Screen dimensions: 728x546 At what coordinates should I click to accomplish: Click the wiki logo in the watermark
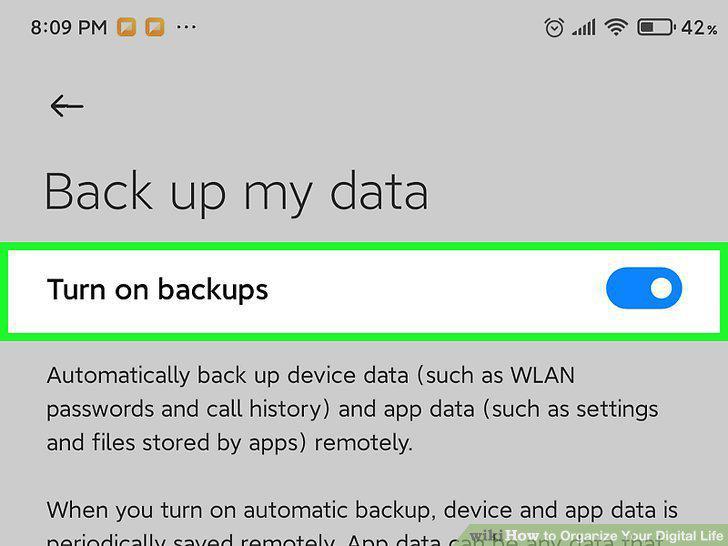(x=486, y=536)
